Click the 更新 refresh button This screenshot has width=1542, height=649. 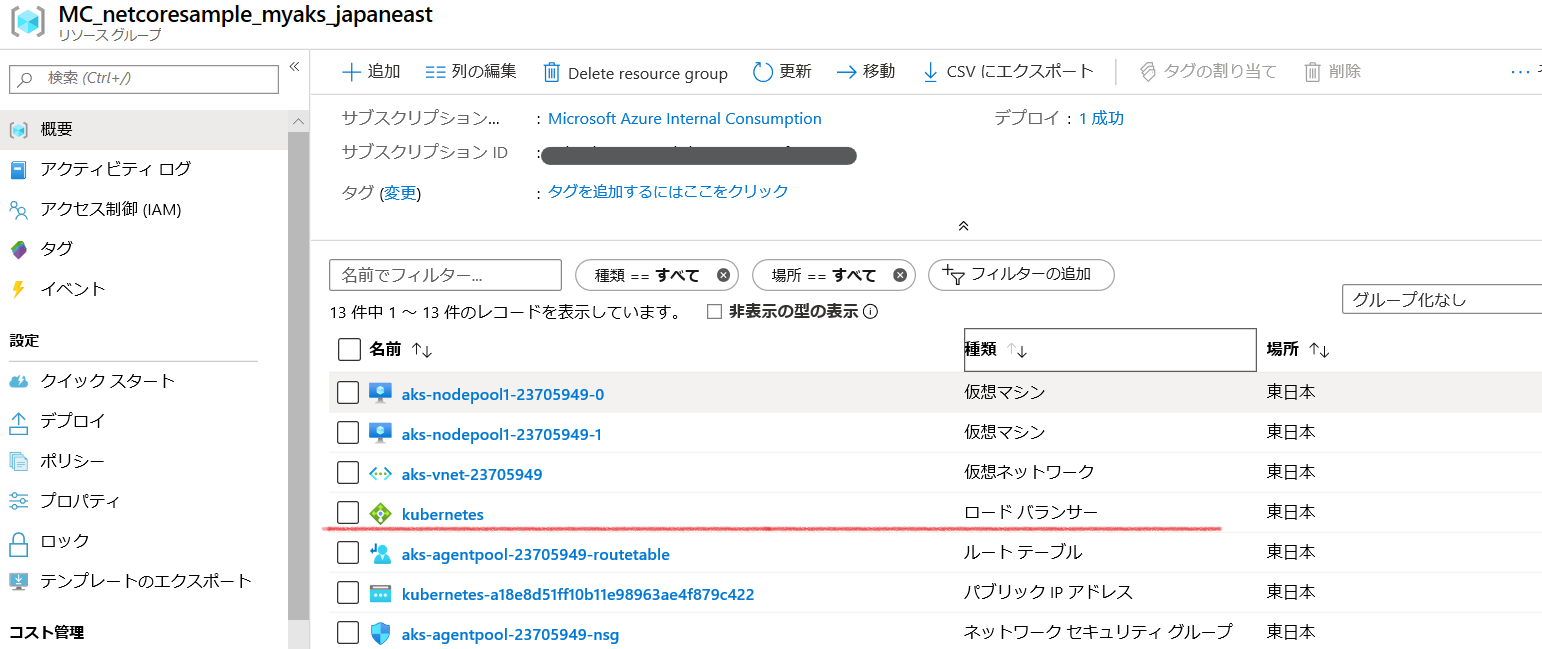[x=782, y=72]
